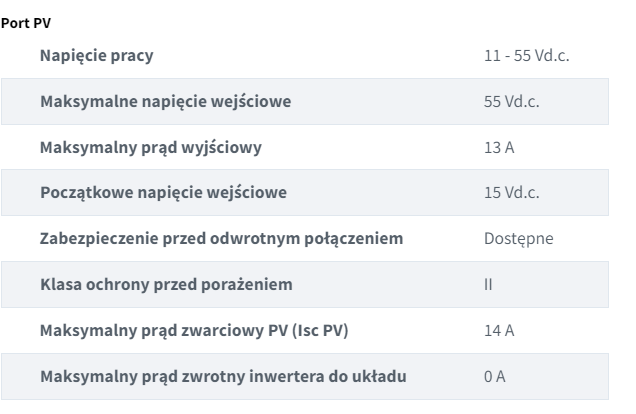Select "Zabezpieczenie przed odwrotnym połączeniem" label
636x414 pixels.
point(221,239)
